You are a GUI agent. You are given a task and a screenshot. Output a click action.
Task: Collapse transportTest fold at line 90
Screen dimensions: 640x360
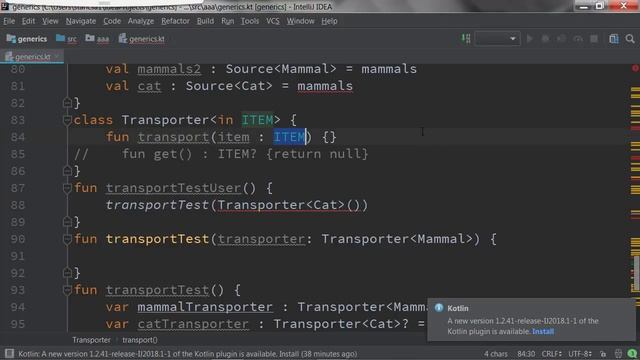click(x=67, y=239)
